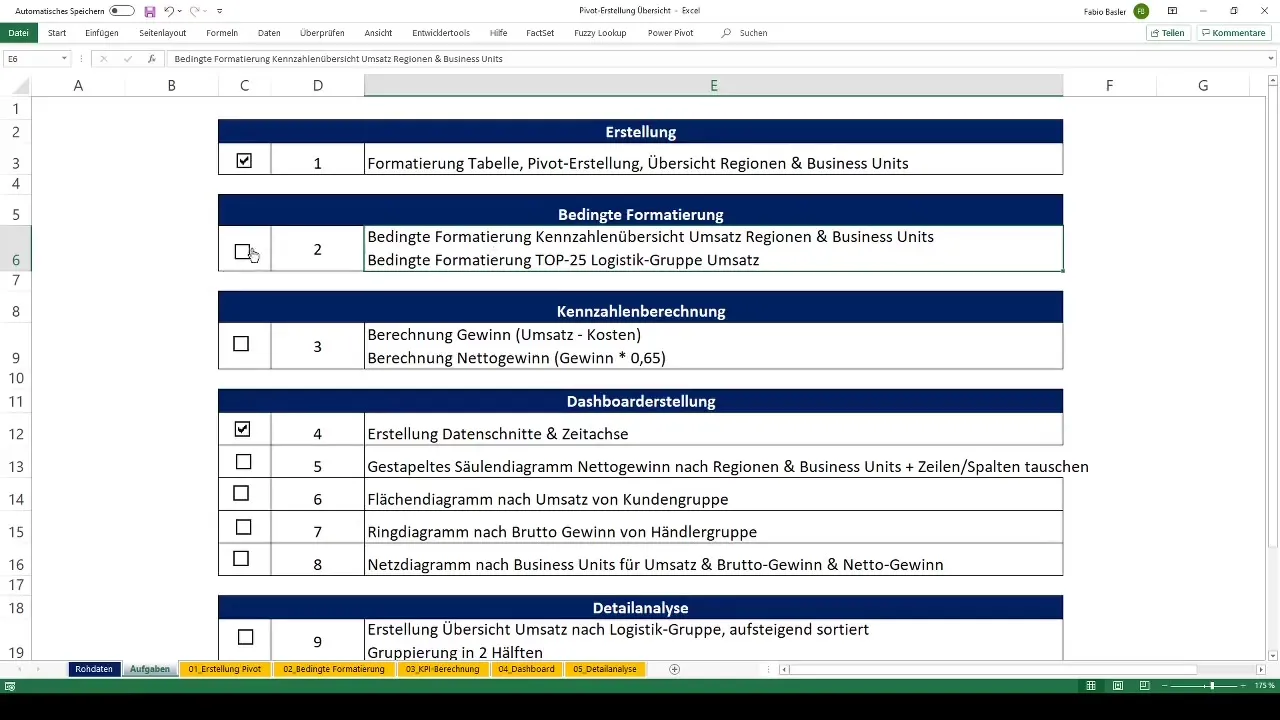
Task: Cancel the formula bar entry with the X icon
Action: click(x=103, y=59)
